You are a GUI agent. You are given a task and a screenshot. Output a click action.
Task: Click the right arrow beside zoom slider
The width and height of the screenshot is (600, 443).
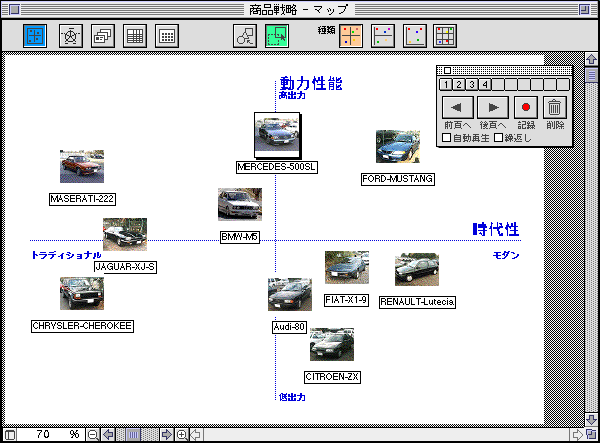pos(166,435)
